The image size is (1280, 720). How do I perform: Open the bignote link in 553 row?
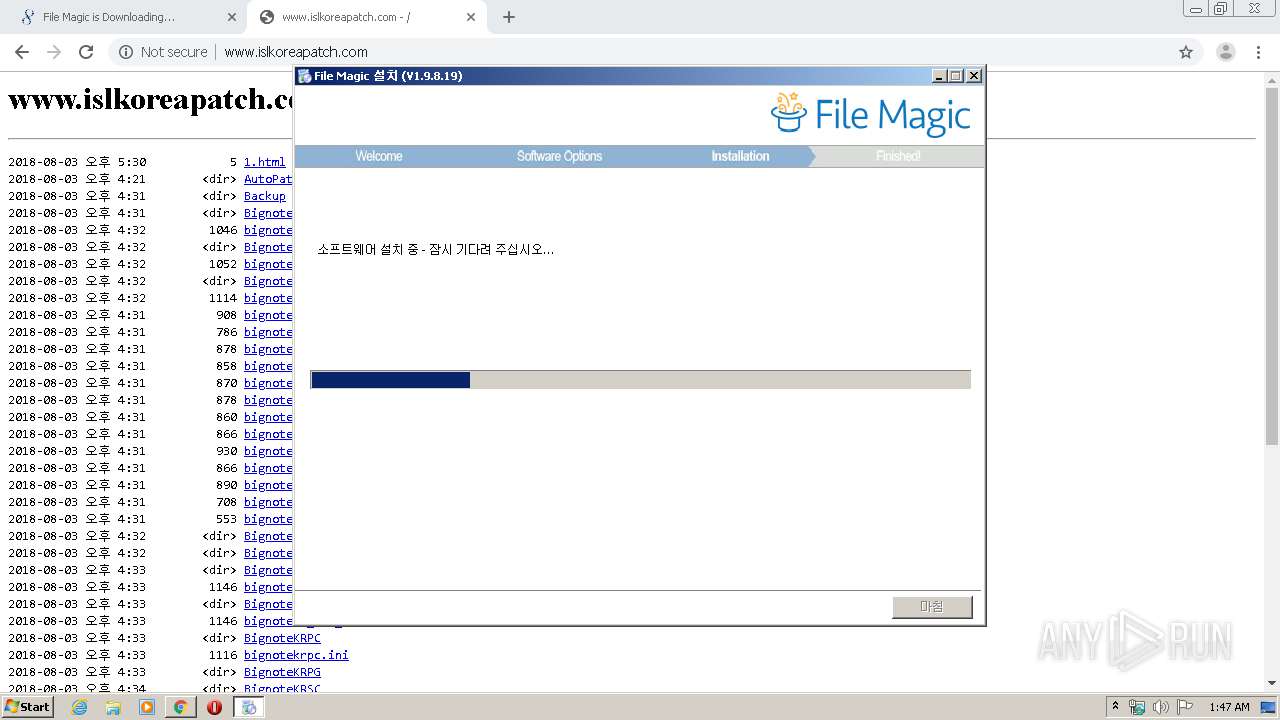tap(268, 519)
